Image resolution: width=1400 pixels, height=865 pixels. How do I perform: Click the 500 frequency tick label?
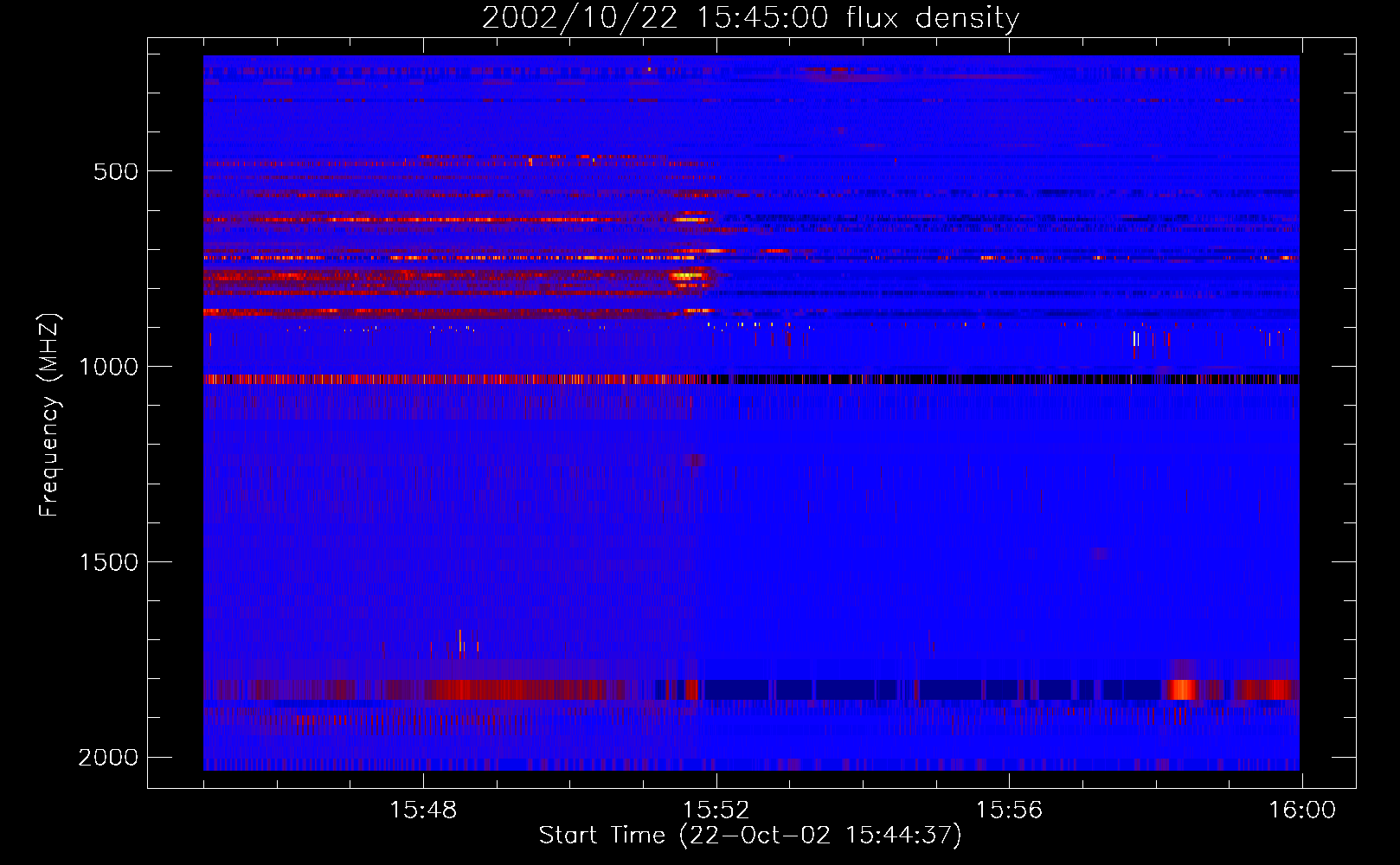[x=116, y=171]
